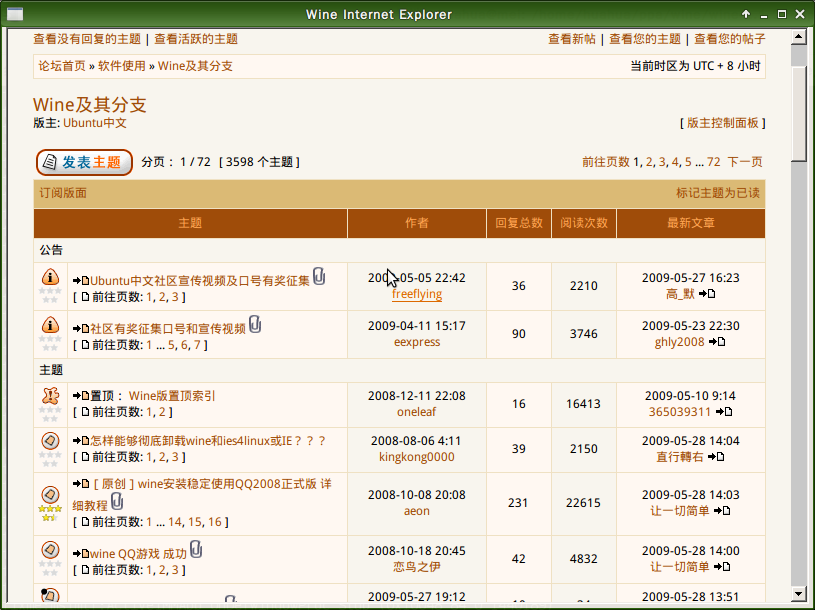Jump to newest post arrow before wine QQ游戏
Viewport: 815px width, 610px height.
[81, 554]
